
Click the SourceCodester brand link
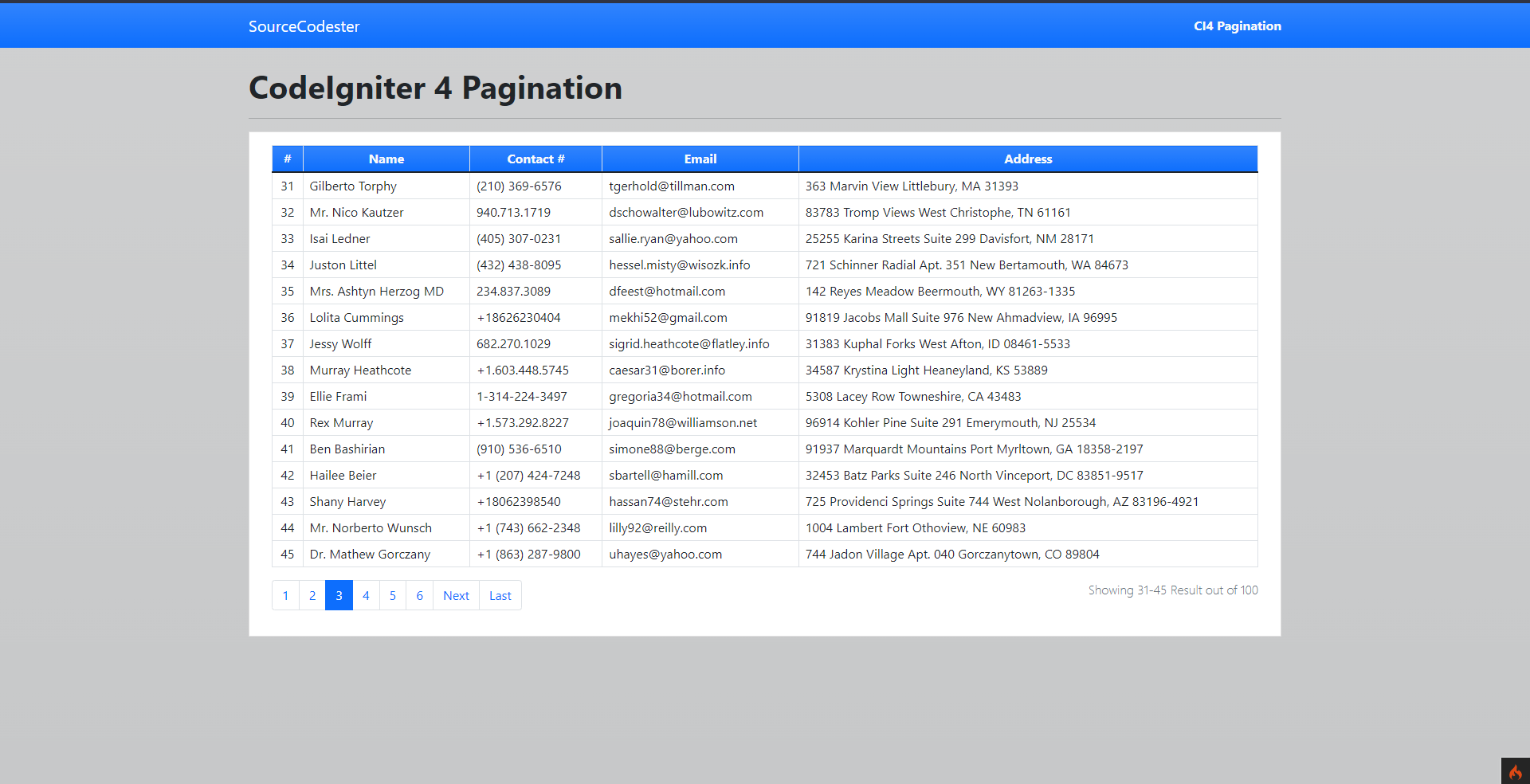304,26
